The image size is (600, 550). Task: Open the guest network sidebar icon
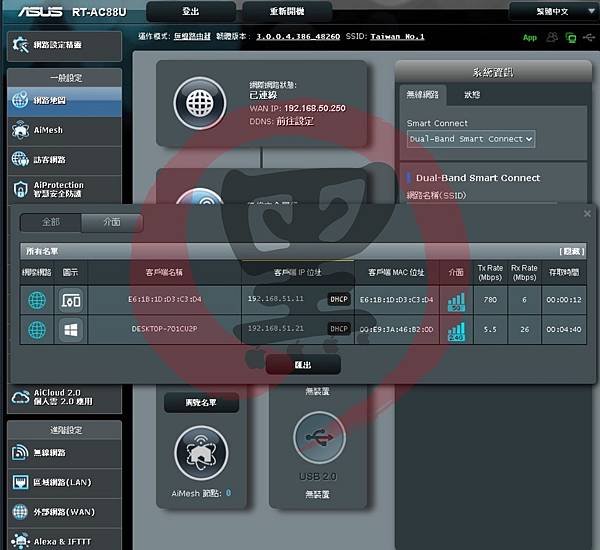20,159
